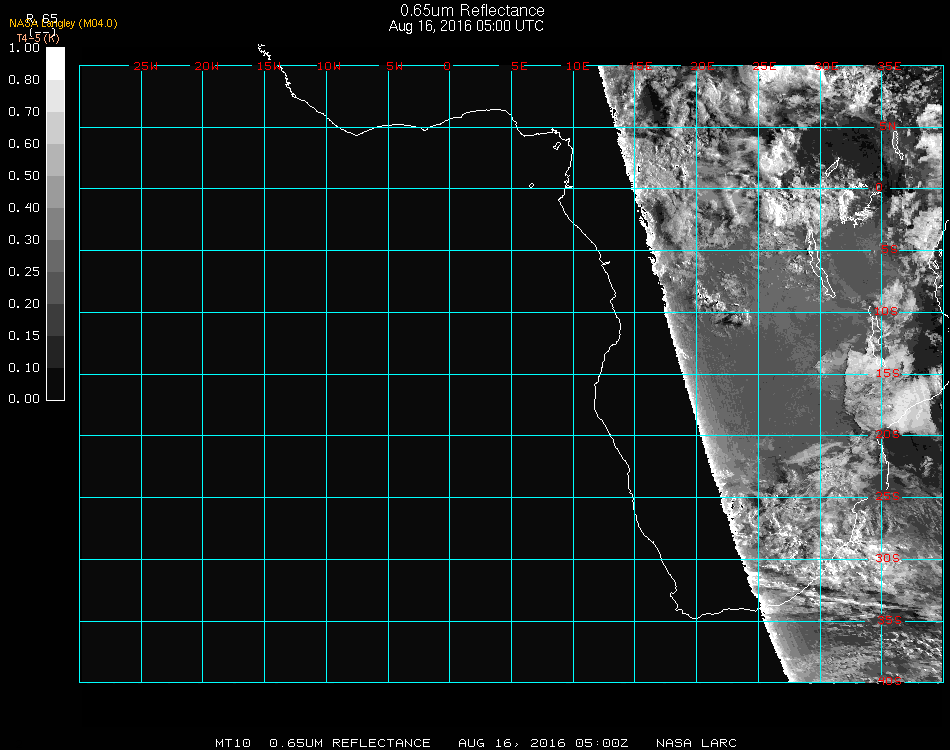This screenshot has width=950, height=750.
Task: Click the MT10 label in the footer
Action: [232, 743]
